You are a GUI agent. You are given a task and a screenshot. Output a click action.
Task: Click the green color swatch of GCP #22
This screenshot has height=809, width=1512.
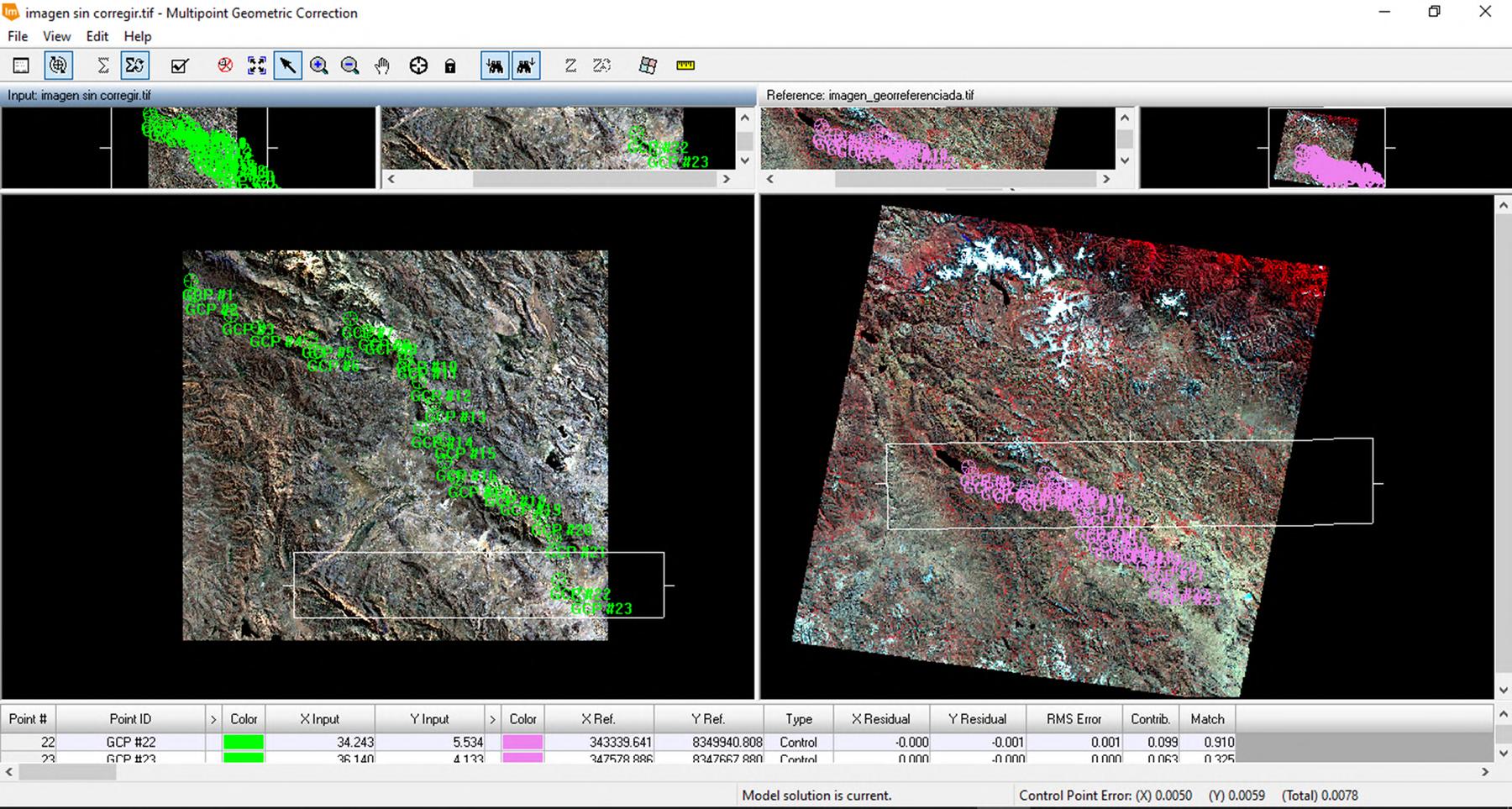(244, 742)
